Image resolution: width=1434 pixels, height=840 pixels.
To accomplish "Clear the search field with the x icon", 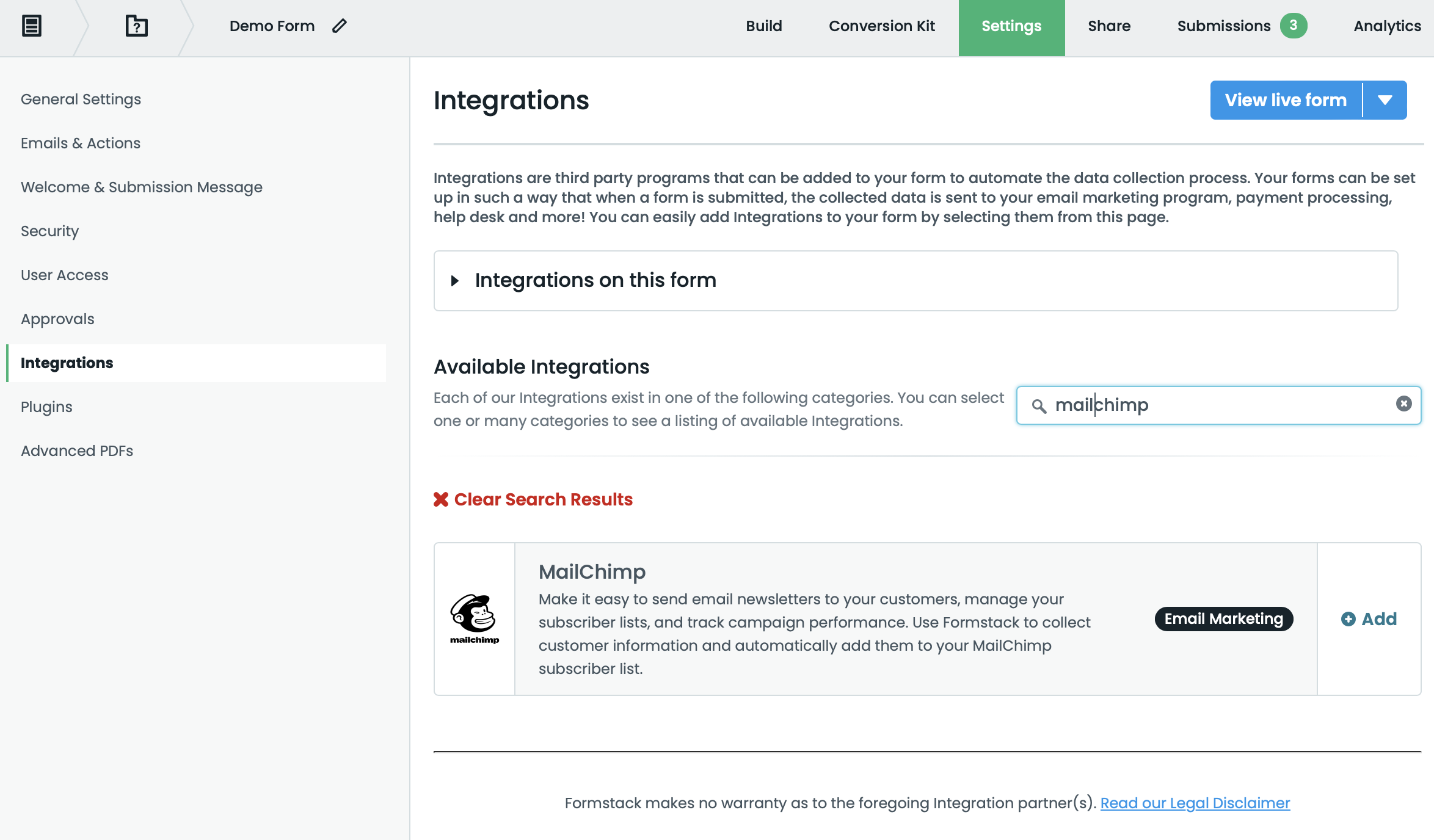I will 1403,404.
